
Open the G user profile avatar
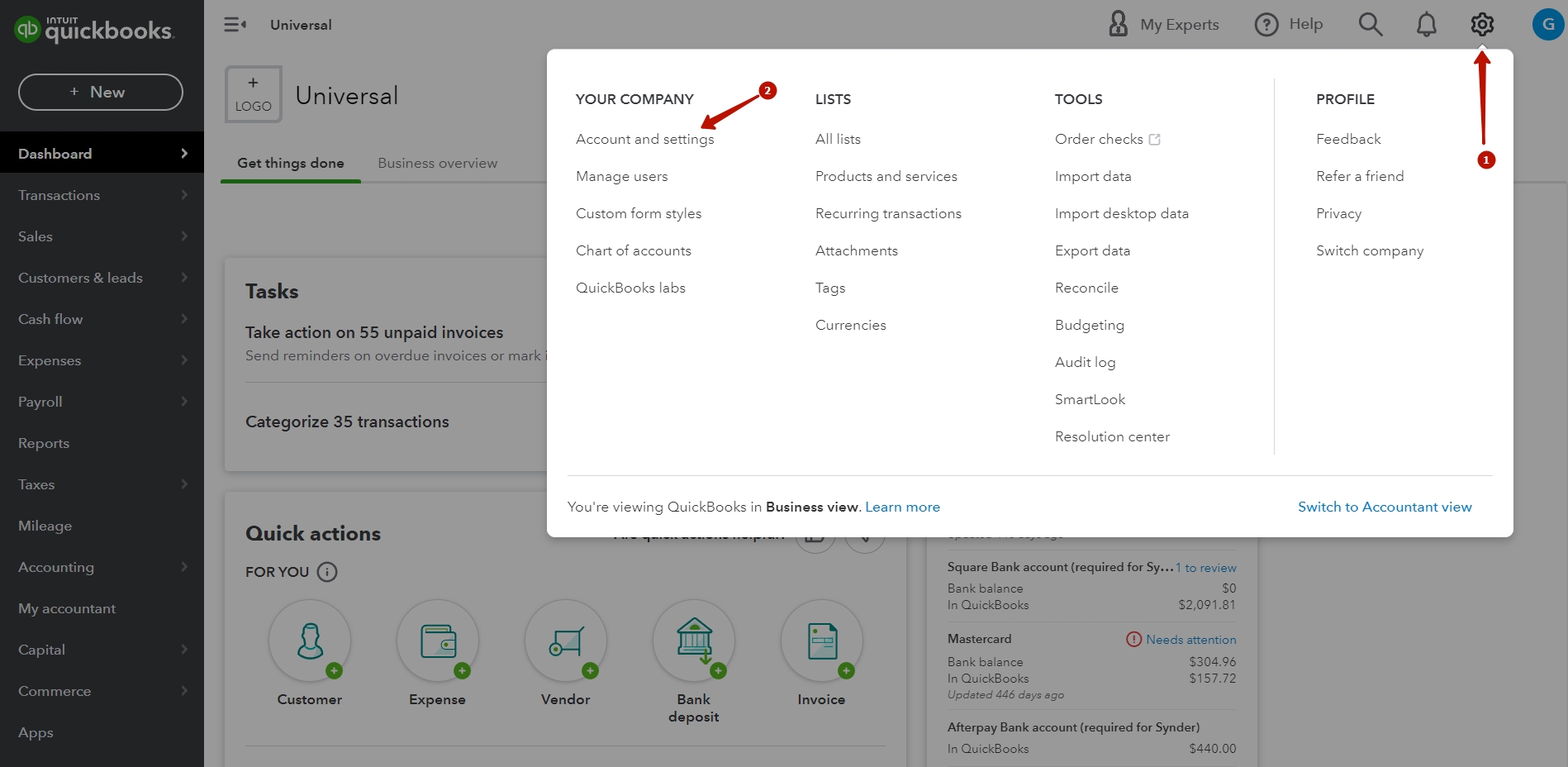pos(1548,25)
